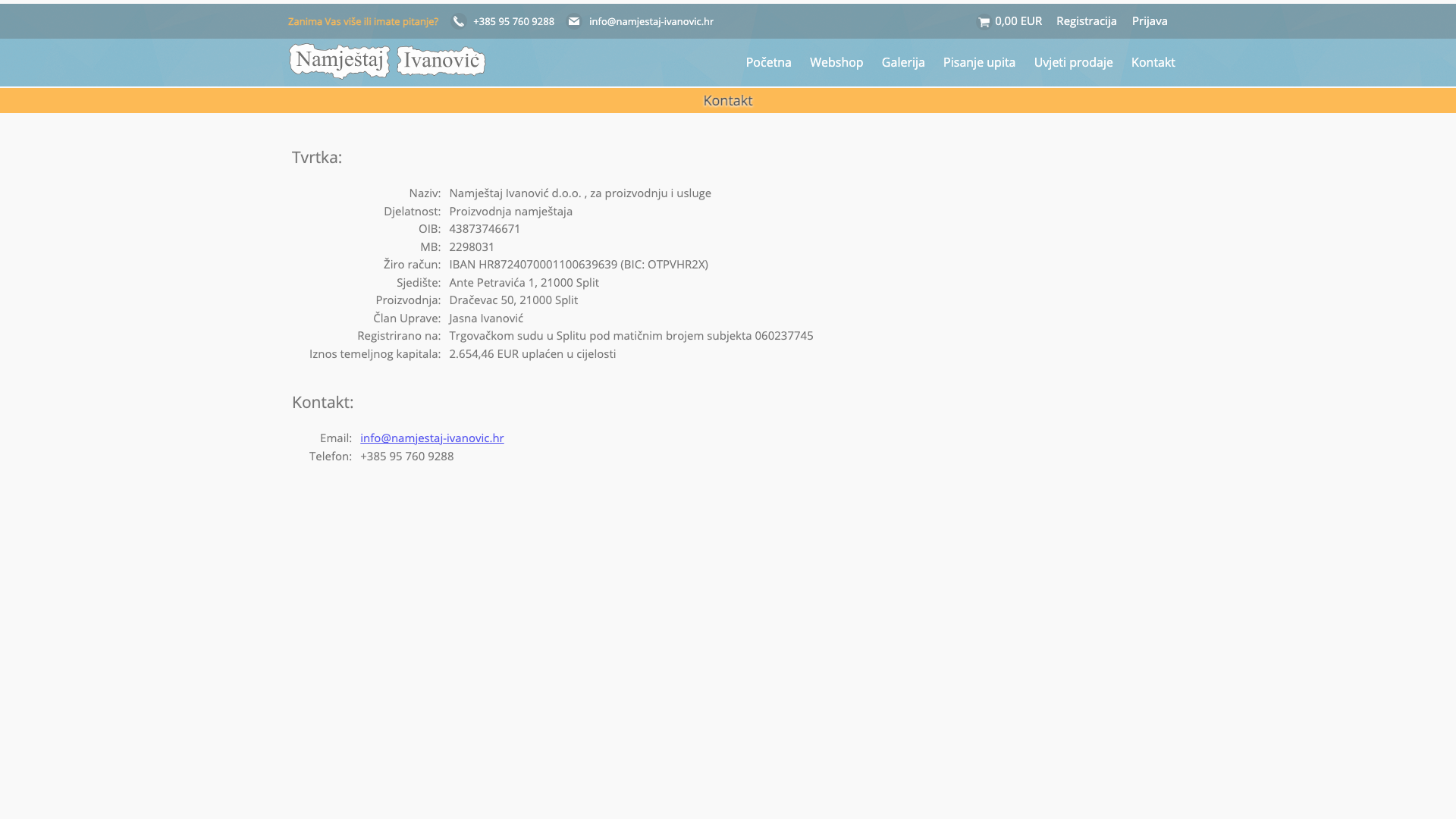Open Uvjeti prodaje in navigation
This screenshot has width=1456, height=819.
coord(1073,62)
